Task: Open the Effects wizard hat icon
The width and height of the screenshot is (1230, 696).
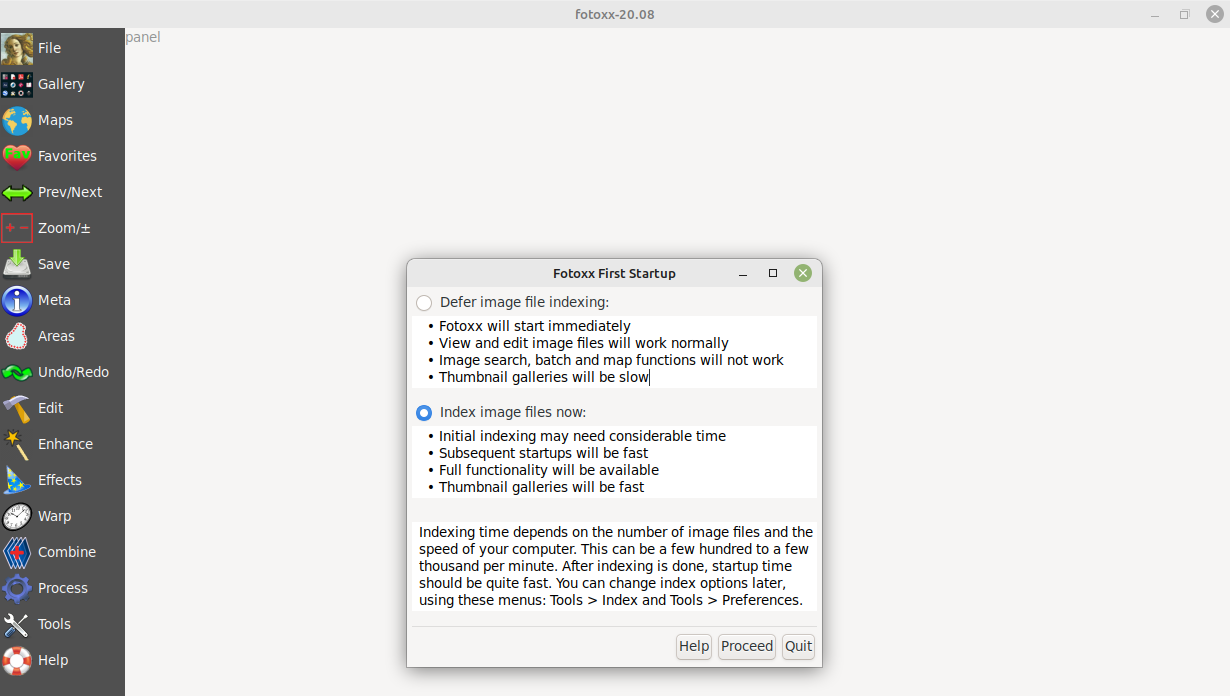Action: (x=17, y=480)
